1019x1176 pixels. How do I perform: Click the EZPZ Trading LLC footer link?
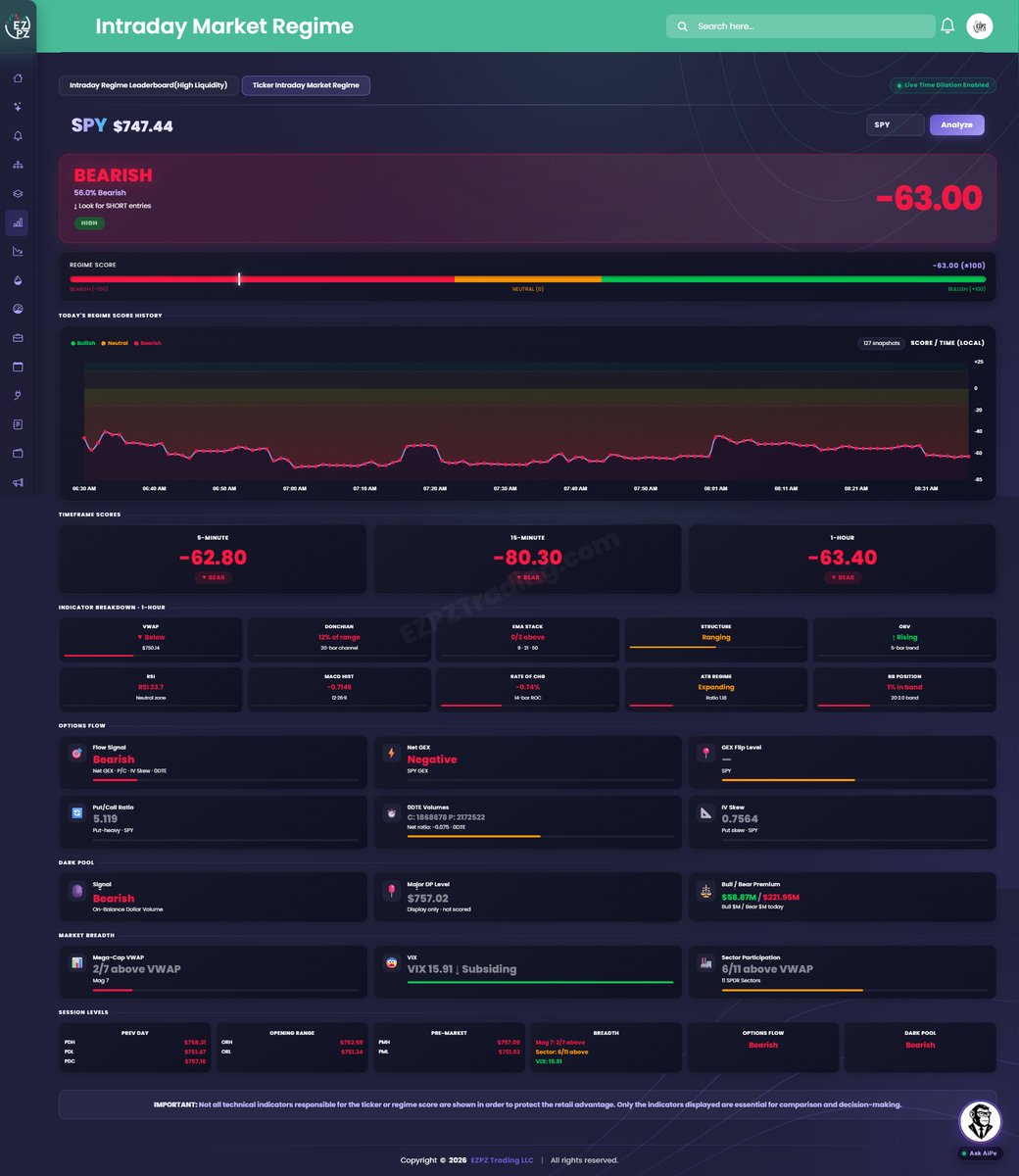point(502,1160)
